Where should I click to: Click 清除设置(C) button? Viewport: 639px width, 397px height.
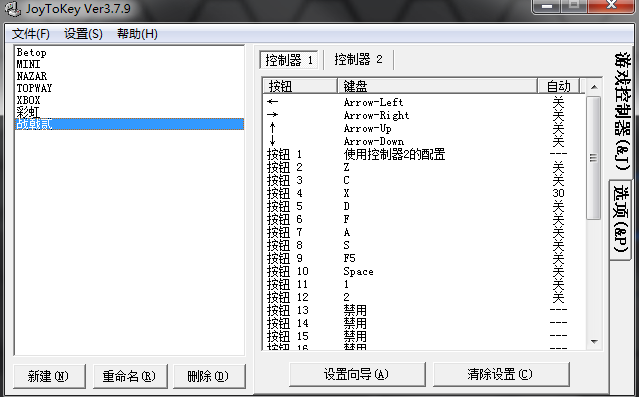501,374
